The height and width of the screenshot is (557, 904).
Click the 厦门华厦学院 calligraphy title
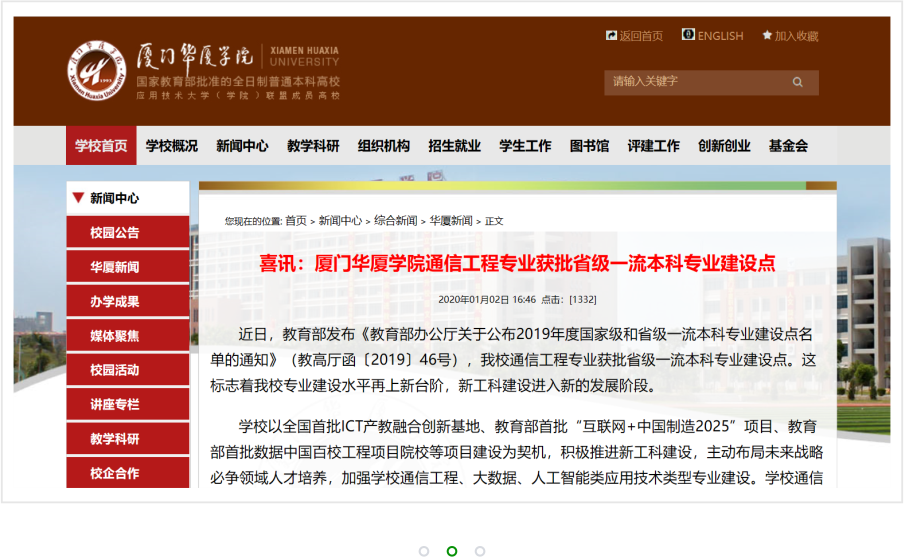195,57
